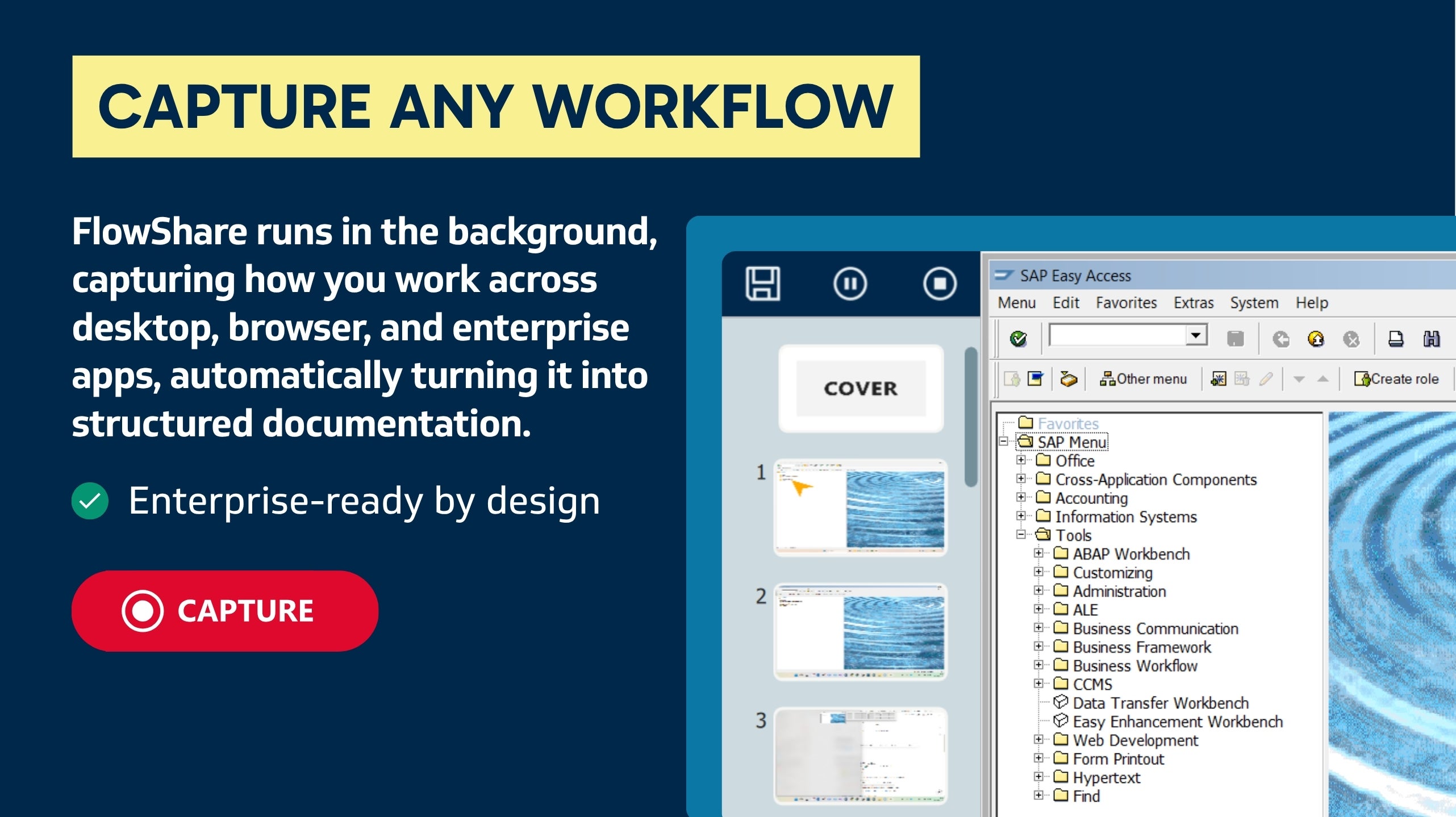Viewport: 1456px width, 817px height.
Task: Click the SAP logo icon in title bar
Action: click(1003, 275)
